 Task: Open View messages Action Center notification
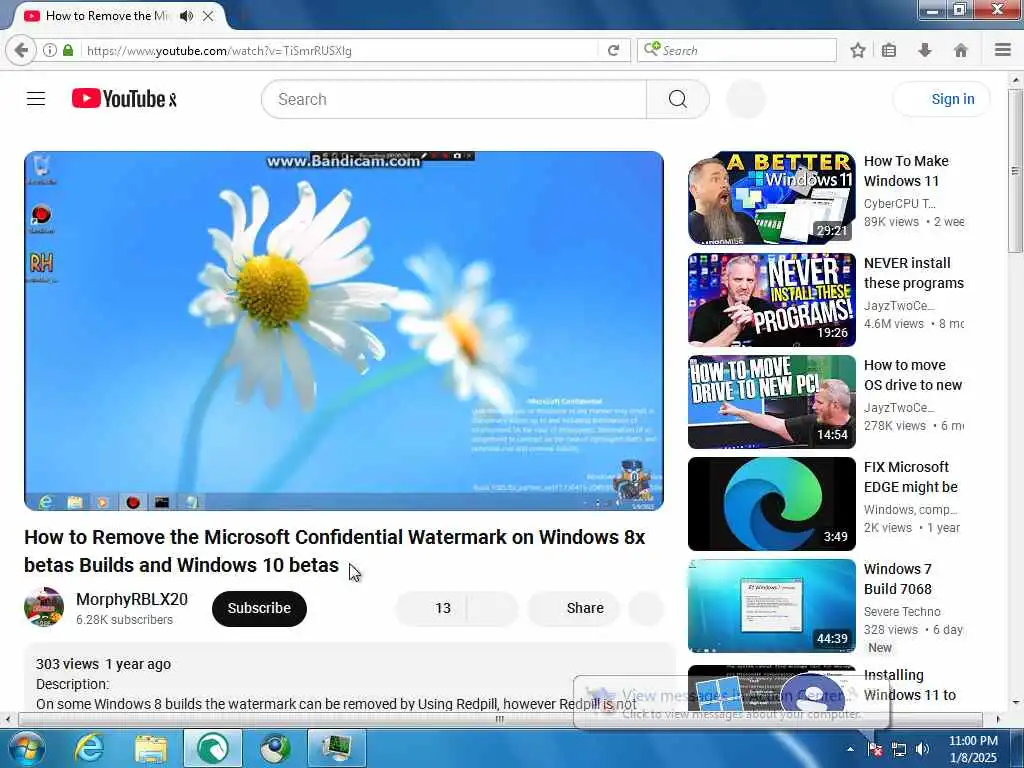[x=731, y=704]
